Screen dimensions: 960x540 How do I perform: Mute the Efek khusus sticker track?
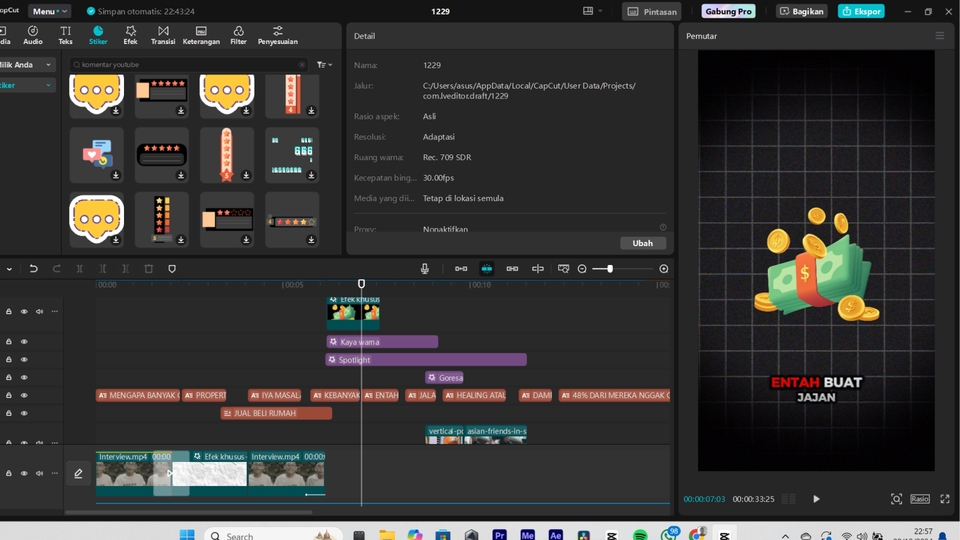39,312
